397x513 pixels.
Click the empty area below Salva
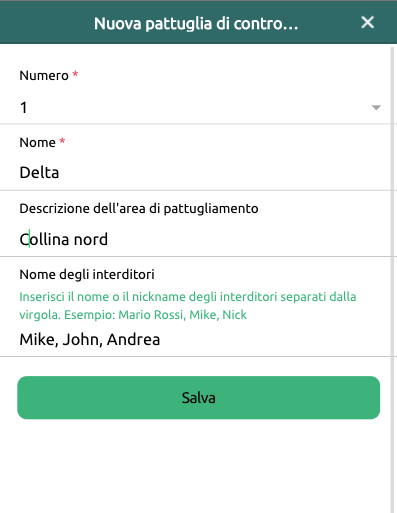195,467
